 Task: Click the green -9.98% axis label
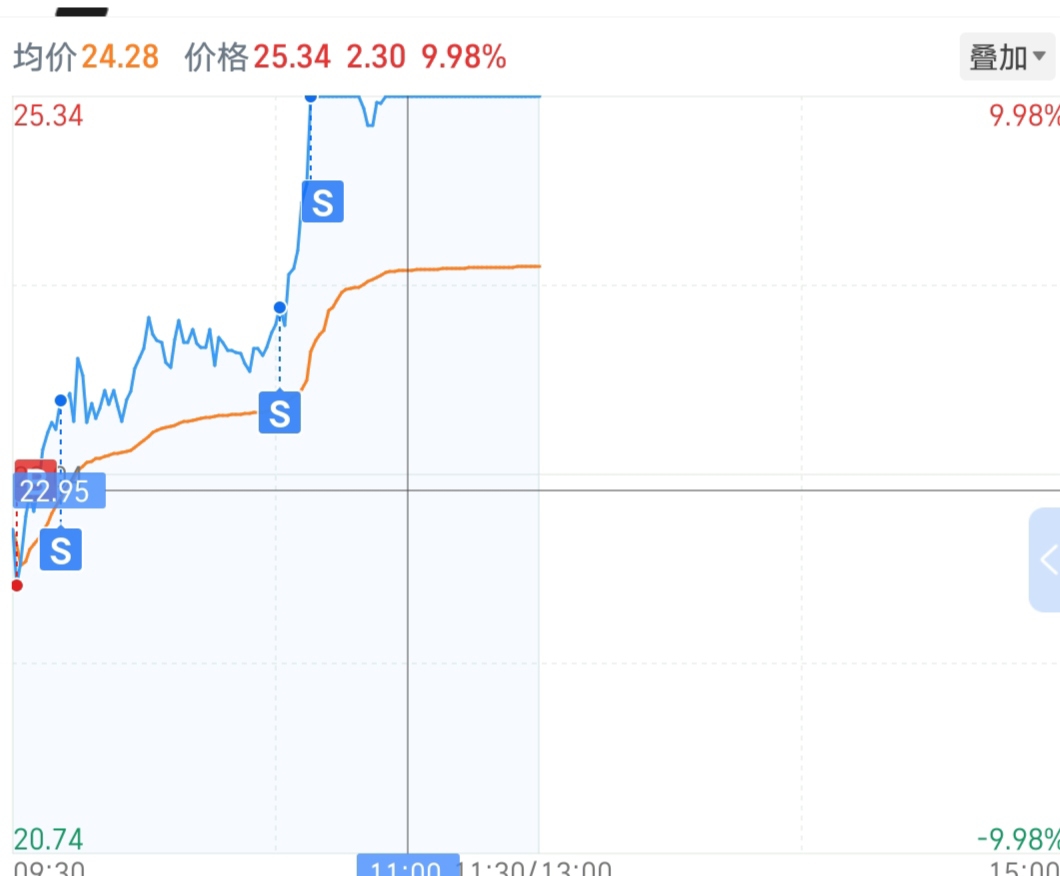[x=1018, y=838]
